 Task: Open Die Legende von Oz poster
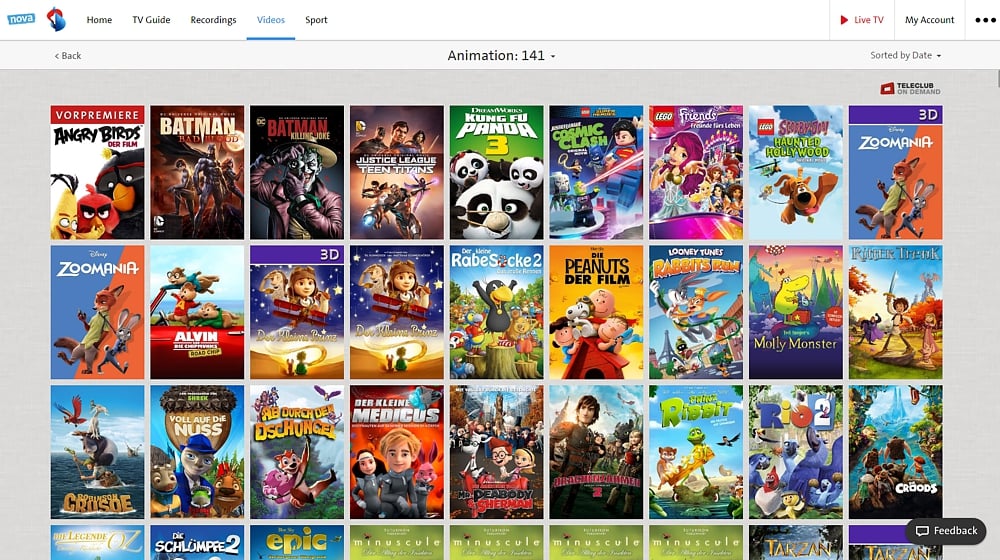pyautogui.click(x=98, y=542)
